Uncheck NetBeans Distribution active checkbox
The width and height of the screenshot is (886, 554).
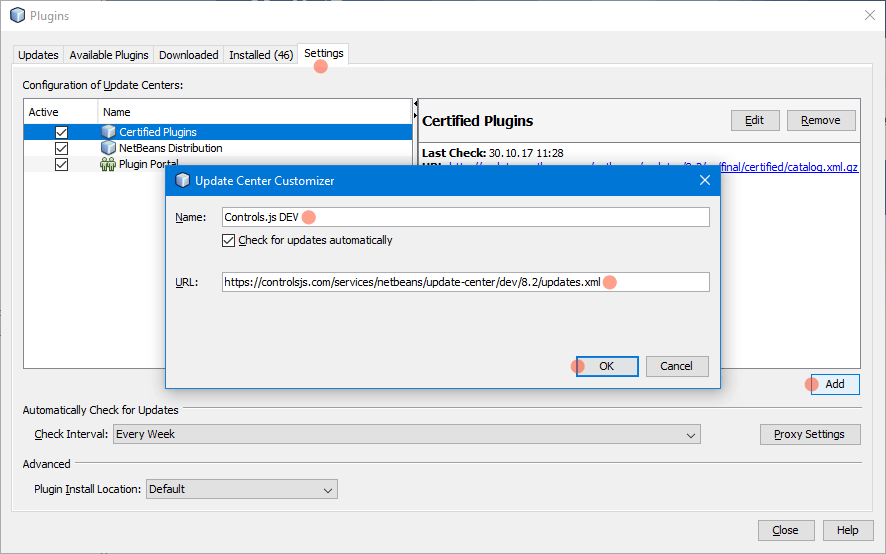click(61, 148)
